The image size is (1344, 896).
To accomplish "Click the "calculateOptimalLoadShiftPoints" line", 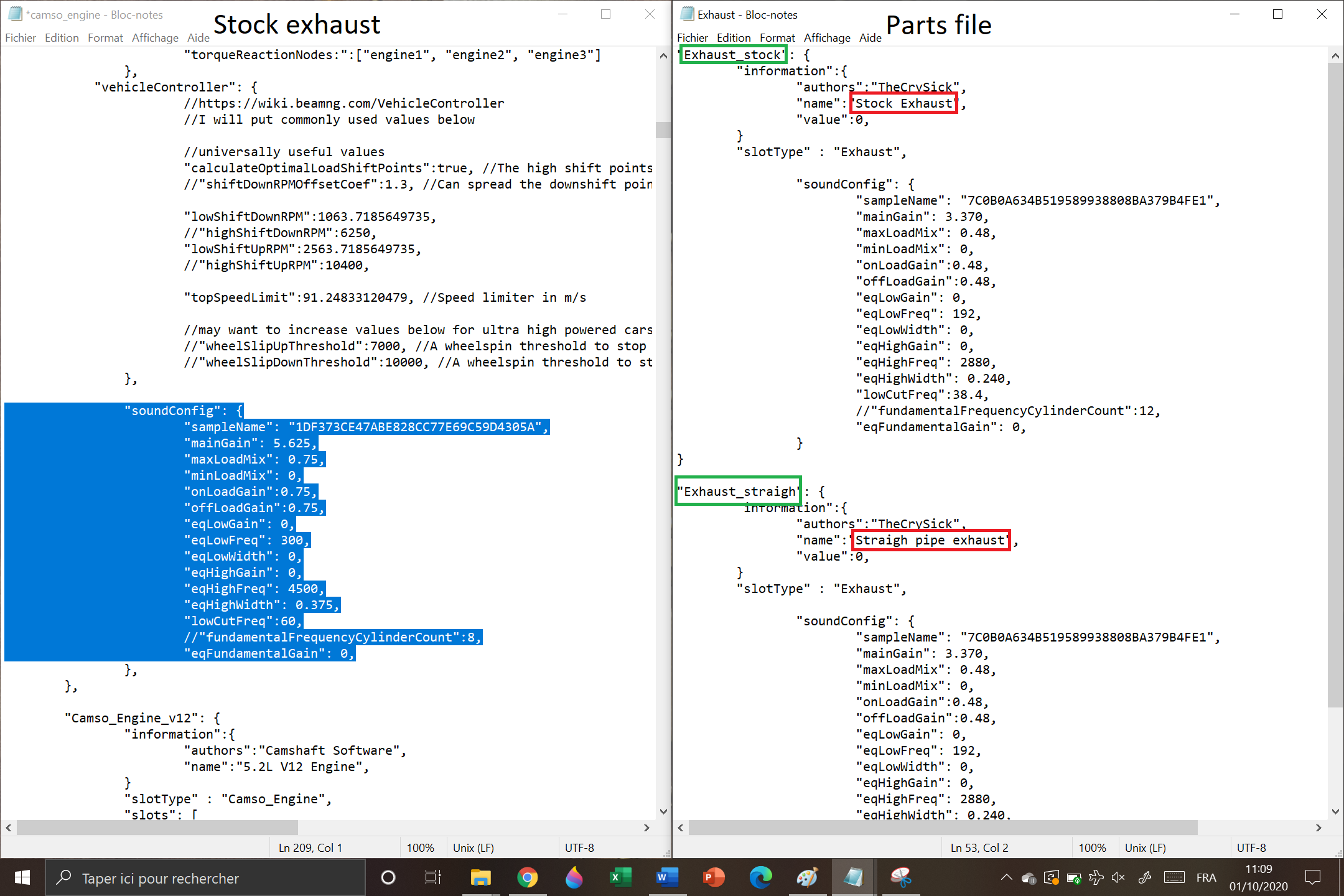I will [418, 168].
